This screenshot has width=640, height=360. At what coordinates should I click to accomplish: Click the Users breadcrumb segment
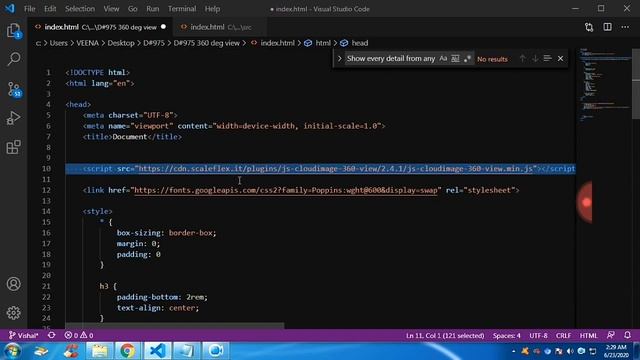coord(58,43)
